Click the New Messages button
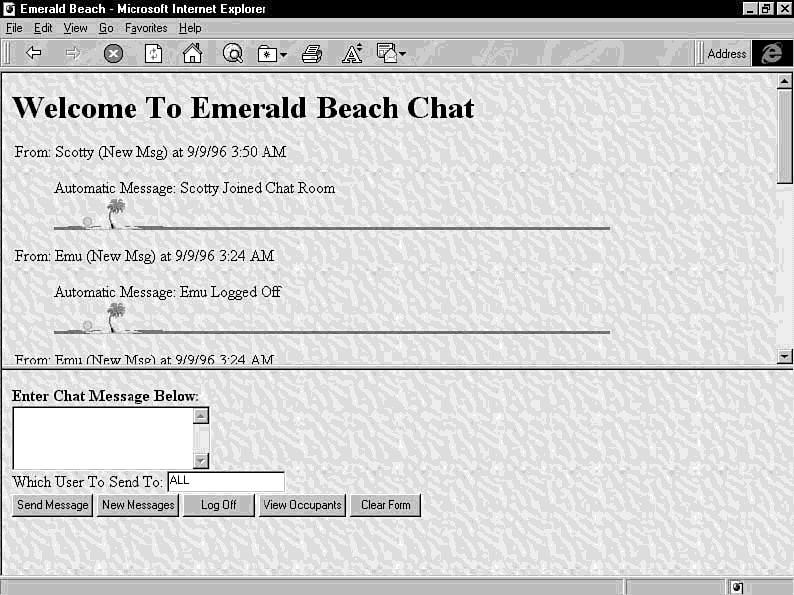 pyautogui.click(x=138, y=505)
